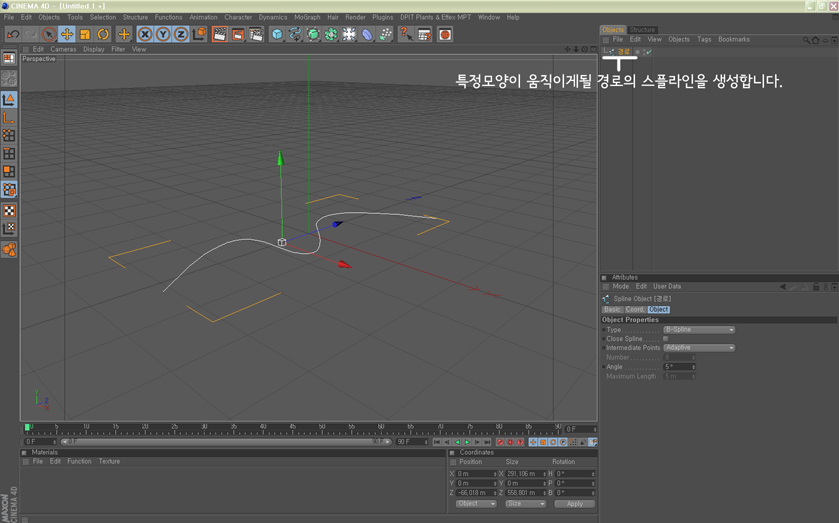The height and width of the screenshot is (523, 839).
Task: Play the animation backwards
Action: pos(457,442)
